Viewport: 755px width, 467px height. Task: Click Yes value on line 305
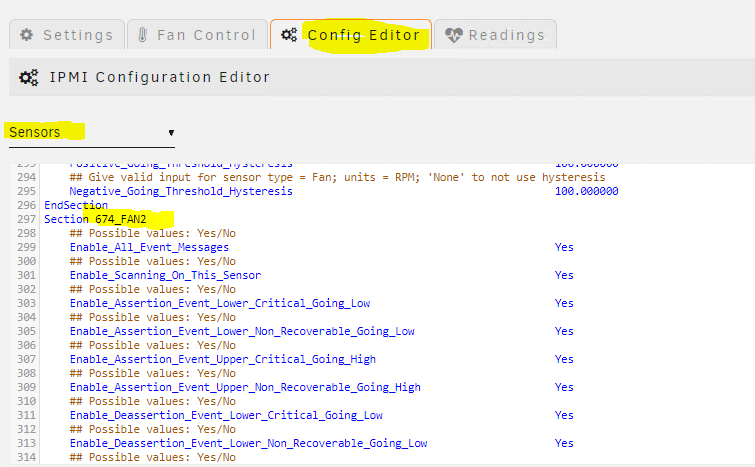564,331
